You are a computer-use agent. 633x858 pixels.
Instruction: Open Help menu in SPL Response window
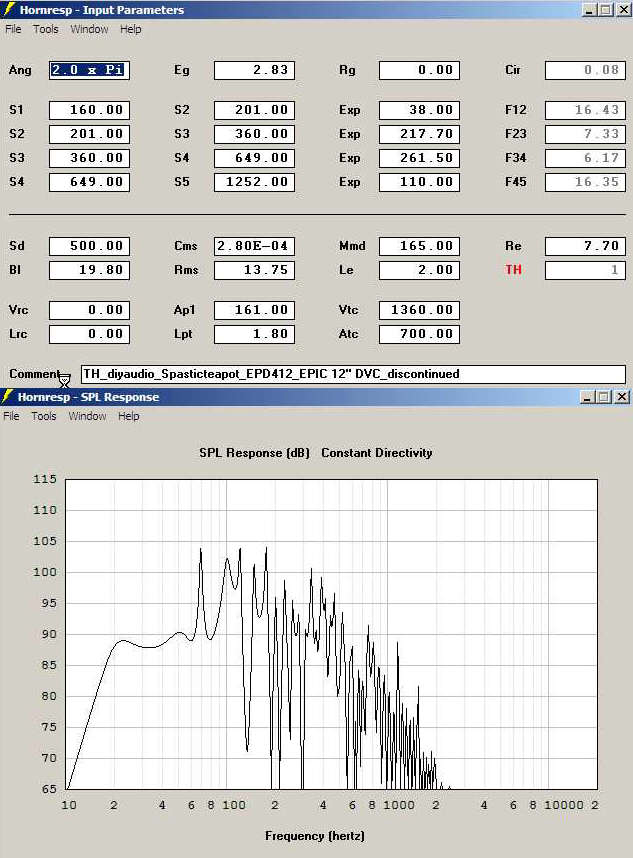(129, 416)
